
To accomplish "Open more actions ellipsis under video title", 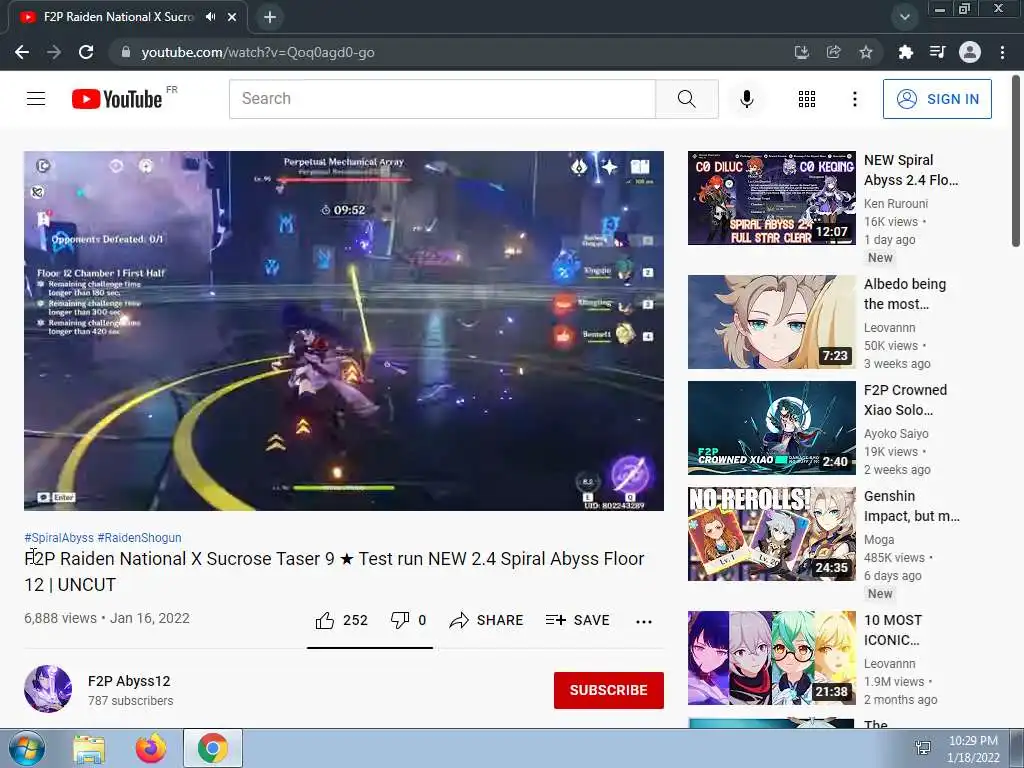I will (x=644, y=621).
